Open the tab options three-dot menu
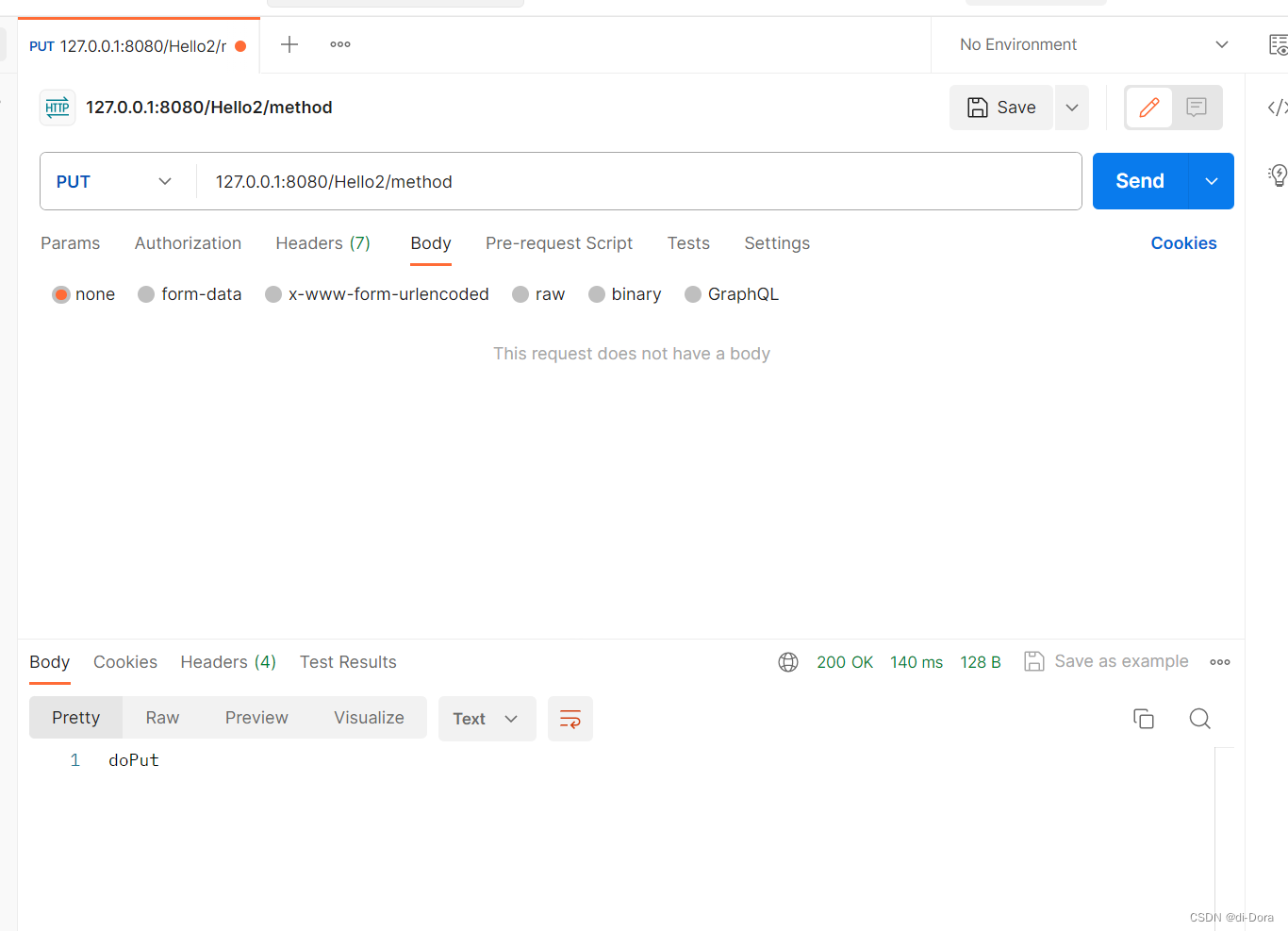The width and height of the screenshot is (1288, 931). click(340, 44)
